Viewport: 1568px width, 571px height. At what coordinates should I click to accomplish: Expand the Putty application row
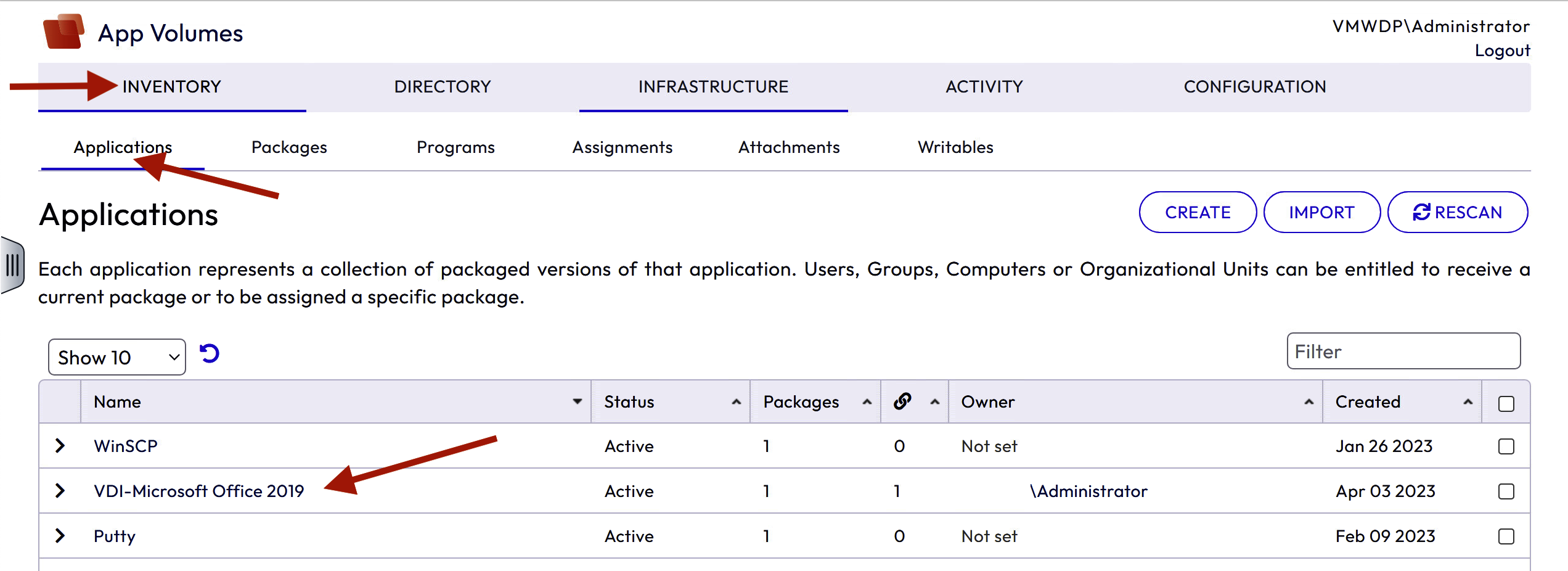tap(60, 536)
